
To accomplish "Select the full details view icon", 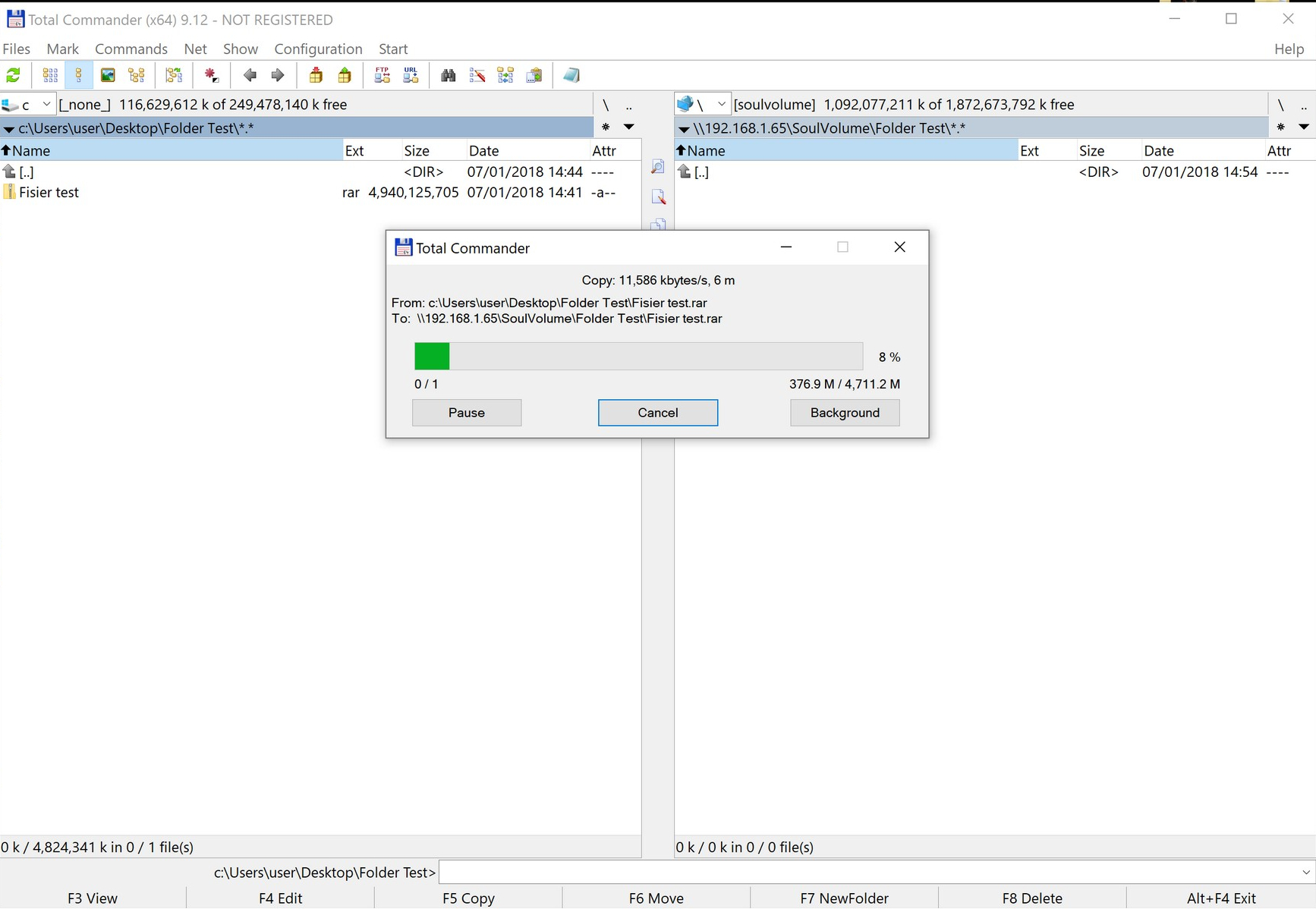I will [78, 75].
